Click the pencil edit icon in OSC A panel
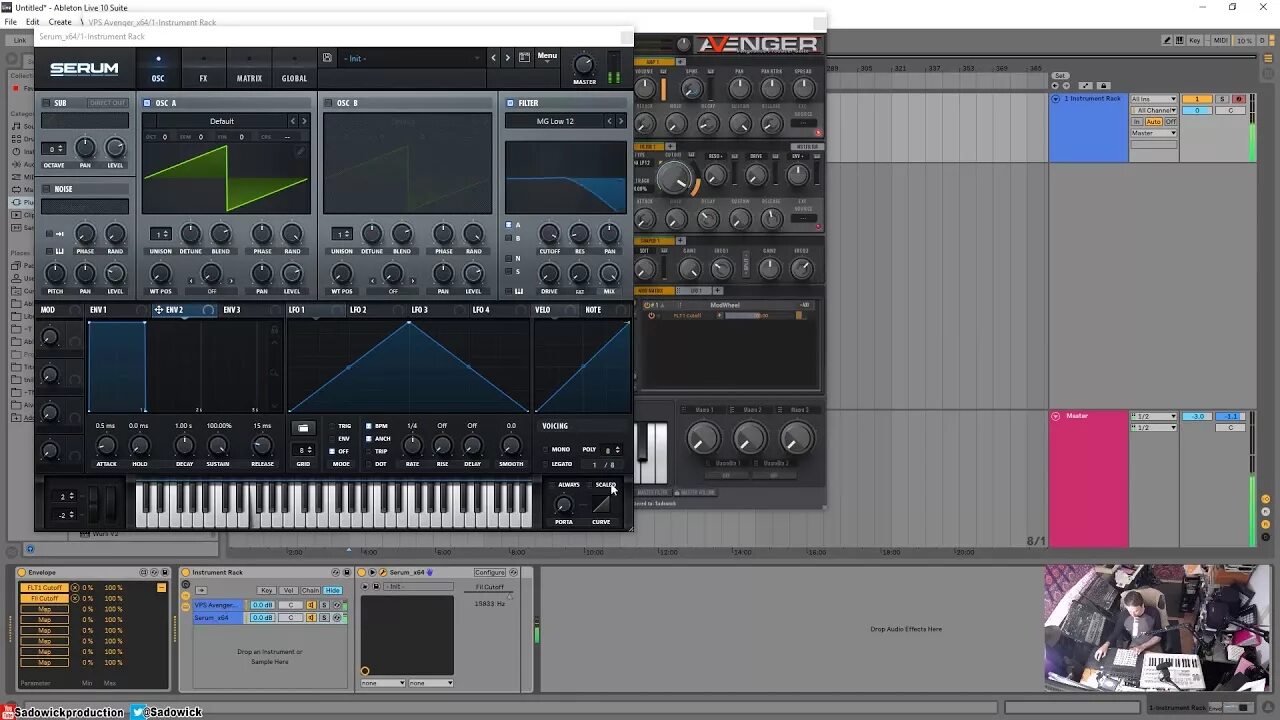Image resolution: width=1280 pixels, height=720 pixels. [x=302, y=151]
